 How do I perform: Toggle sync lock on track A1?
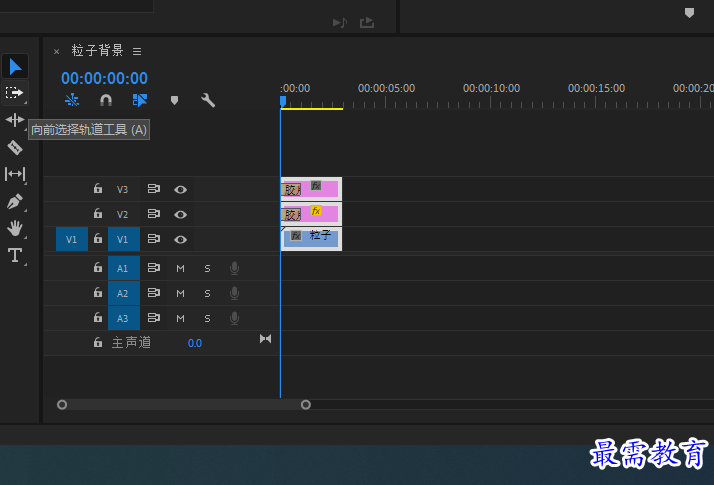point(154,268)
